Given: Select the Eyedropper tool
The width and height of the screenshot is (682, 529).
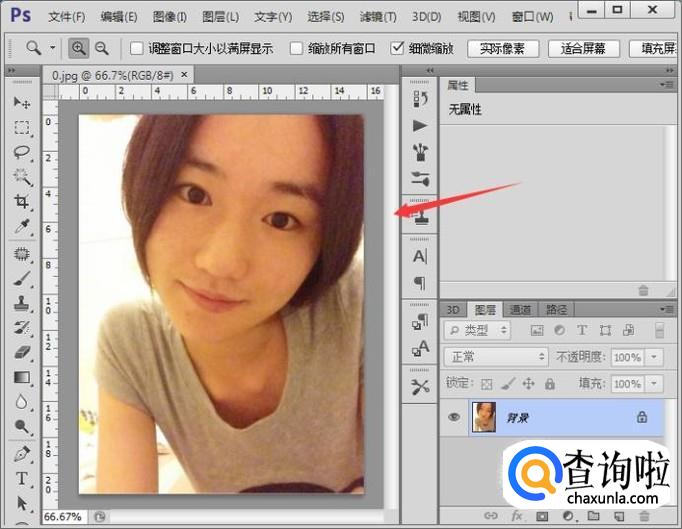Looking at the screenshot, I should [21, 228].
